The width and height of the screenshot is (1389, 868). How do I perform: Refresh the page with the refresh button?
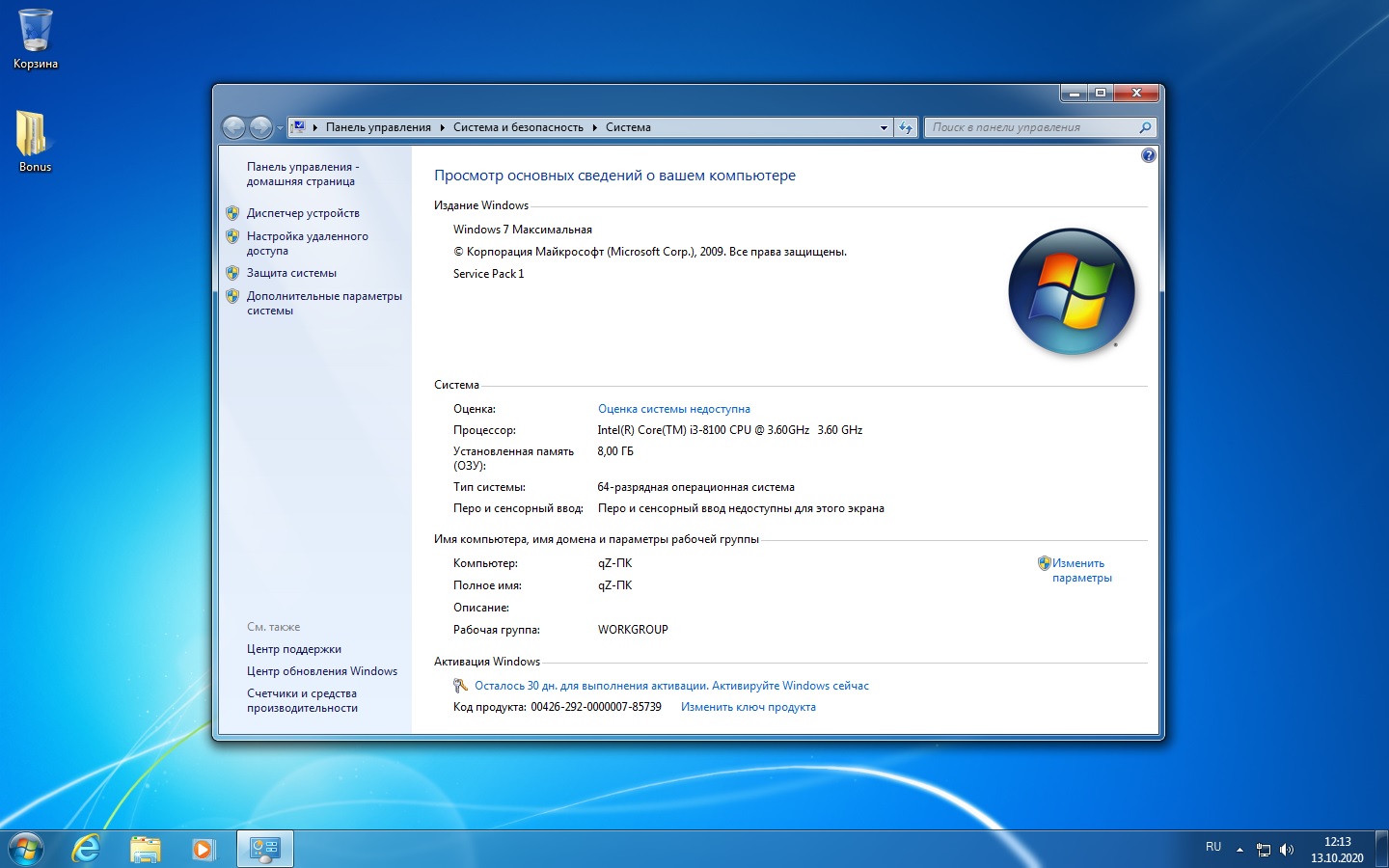[x=906, y=127]
